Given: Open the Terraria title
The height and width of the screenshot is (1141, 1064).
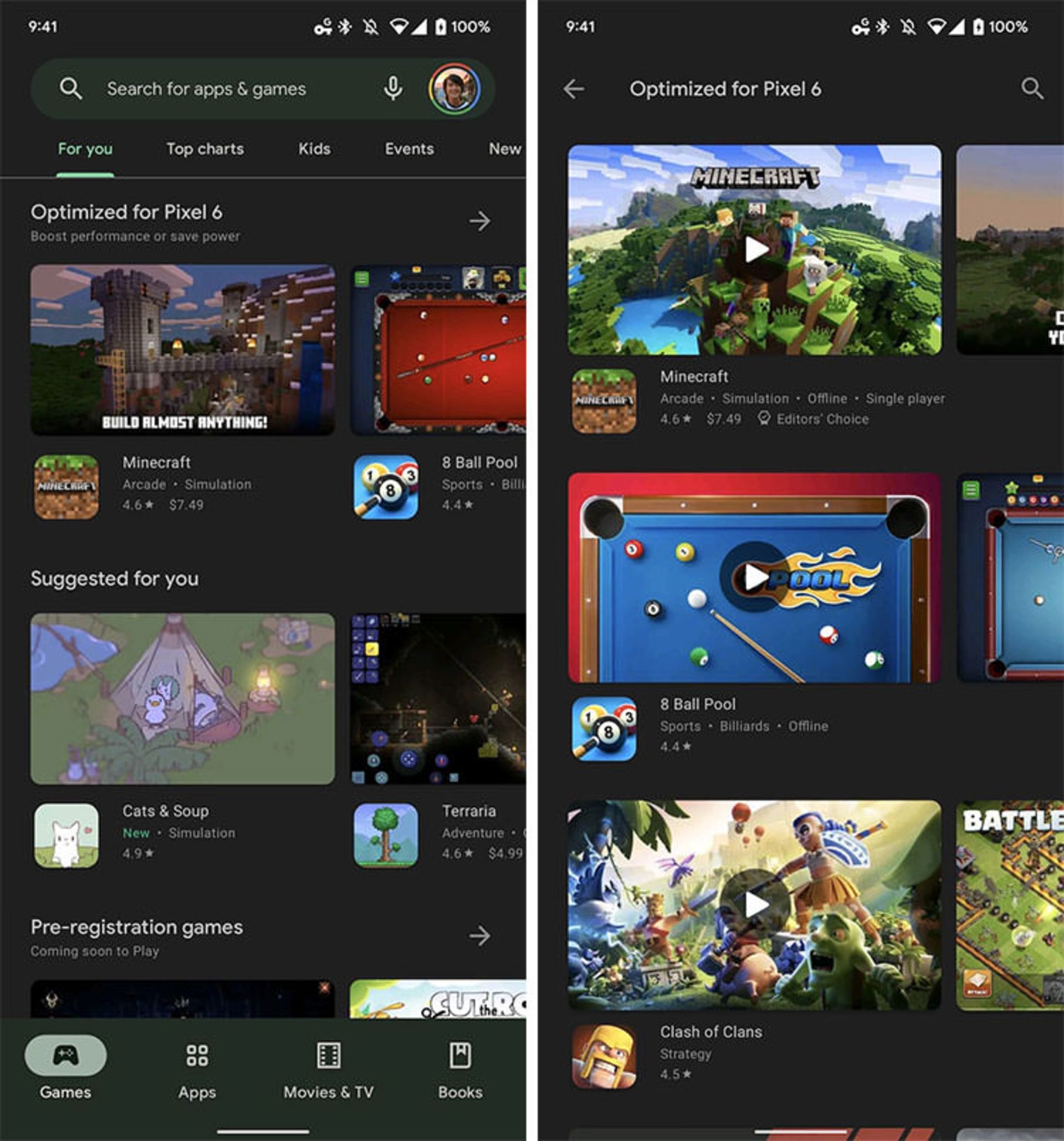Looking at the screenshot, I should (469, 811).
